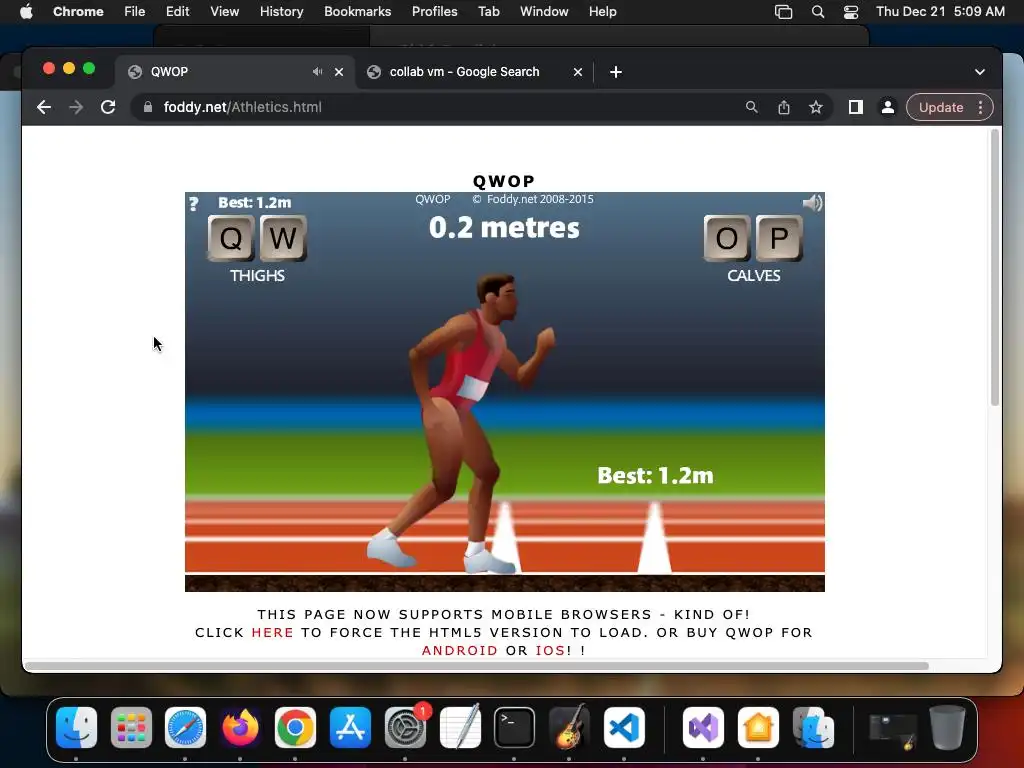Open the View menu
This screenshot has height=768, width=1024.
[224, 12]
